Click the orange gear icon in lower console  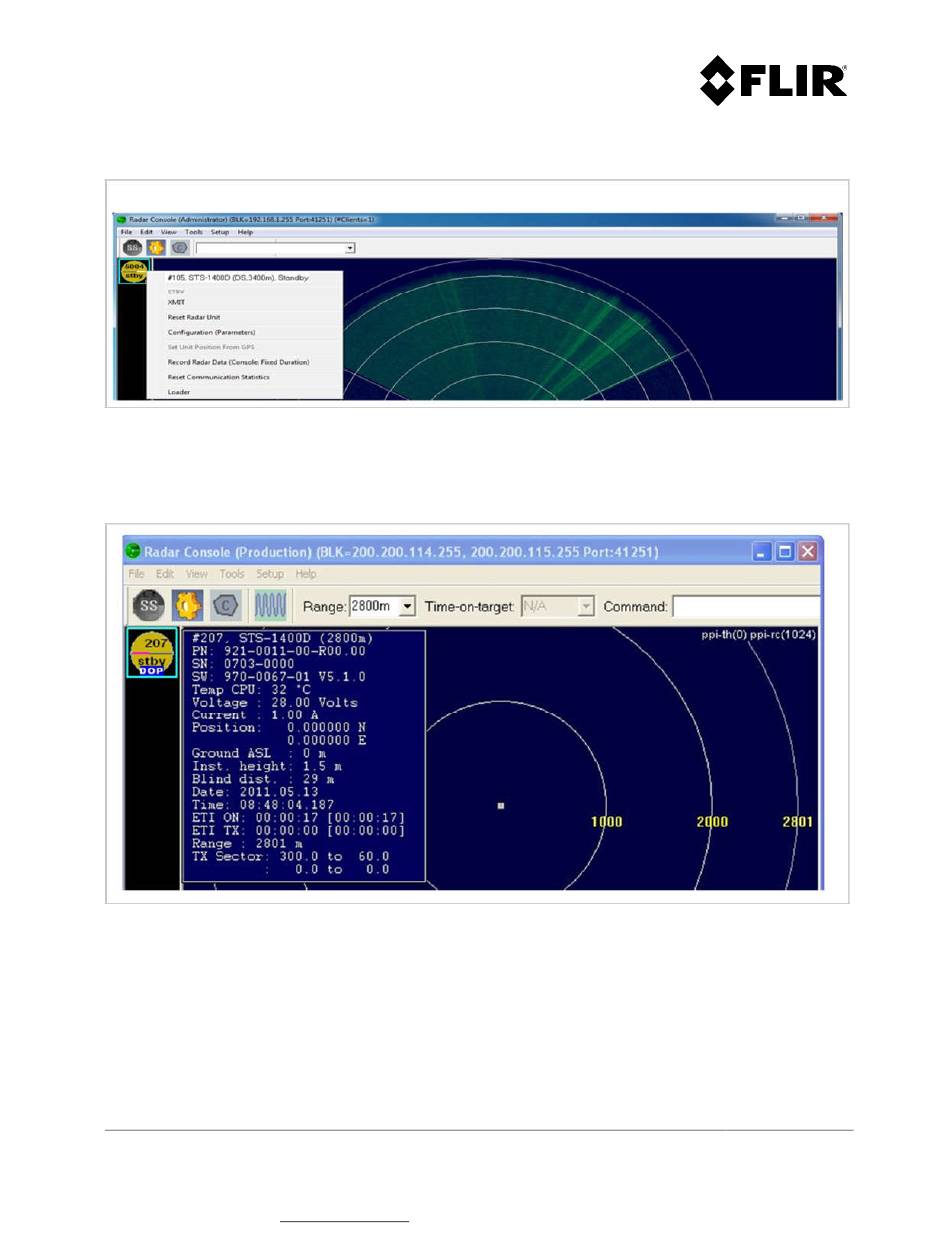(188, 606)
